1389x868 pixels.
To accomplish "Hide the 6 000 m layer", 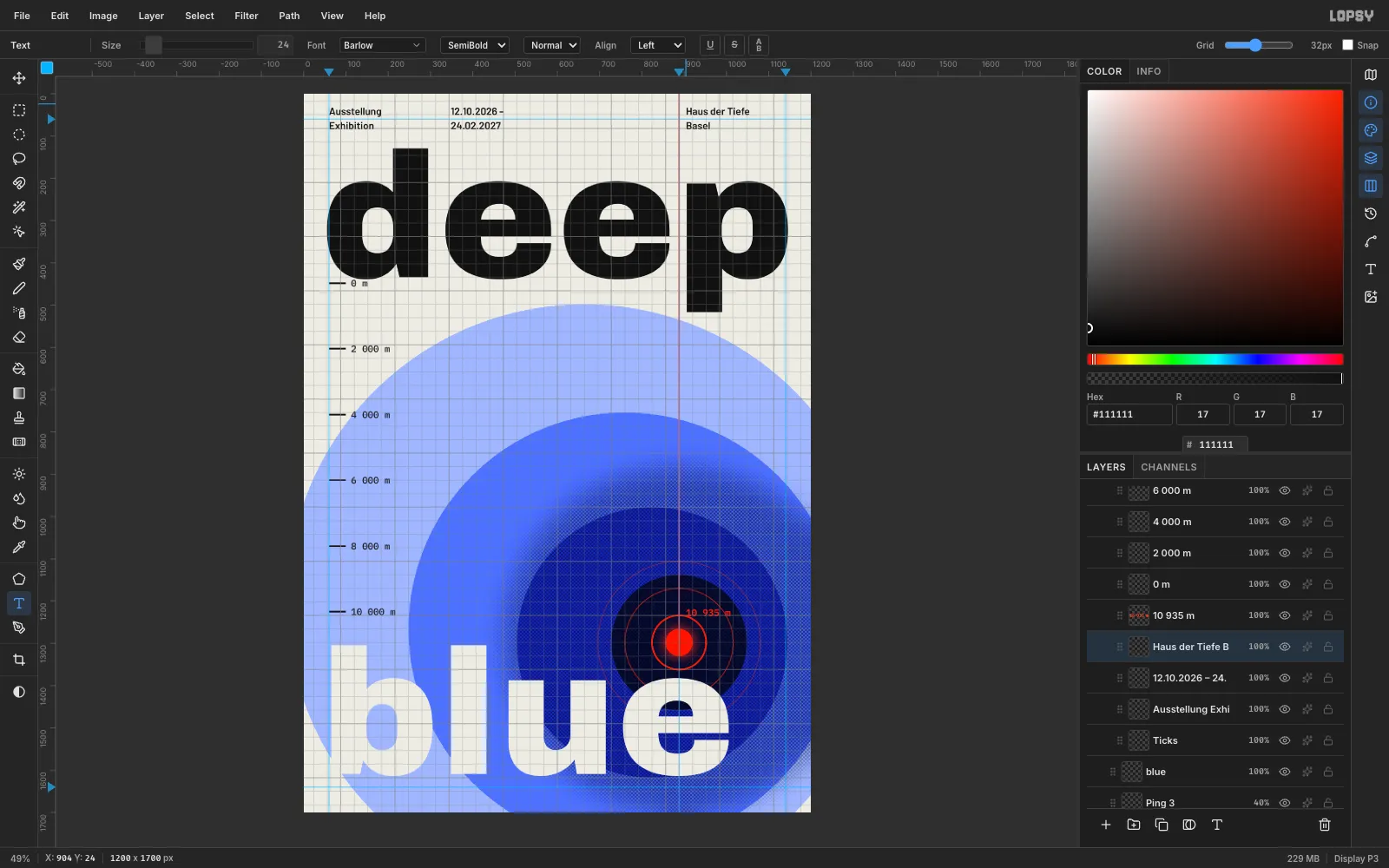I will tap(1285, 490).
